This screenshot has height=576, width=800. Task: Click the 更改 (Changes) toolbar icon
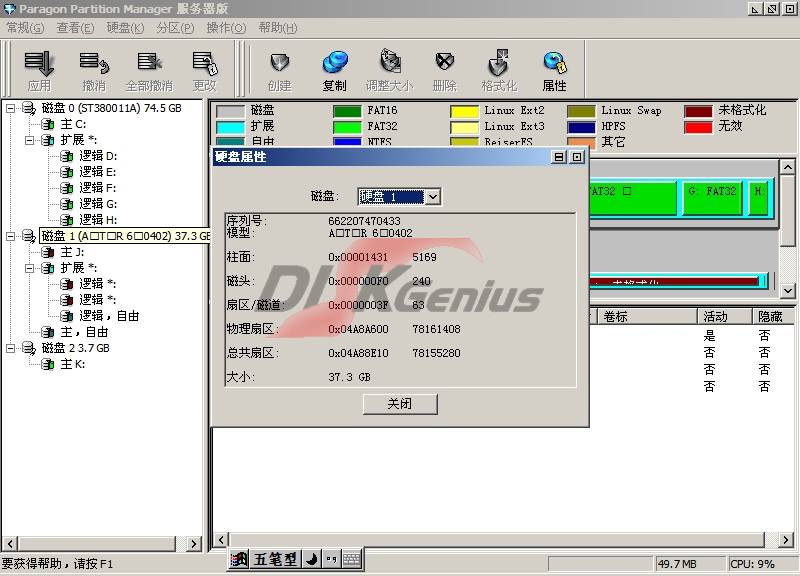coord(205,64)
